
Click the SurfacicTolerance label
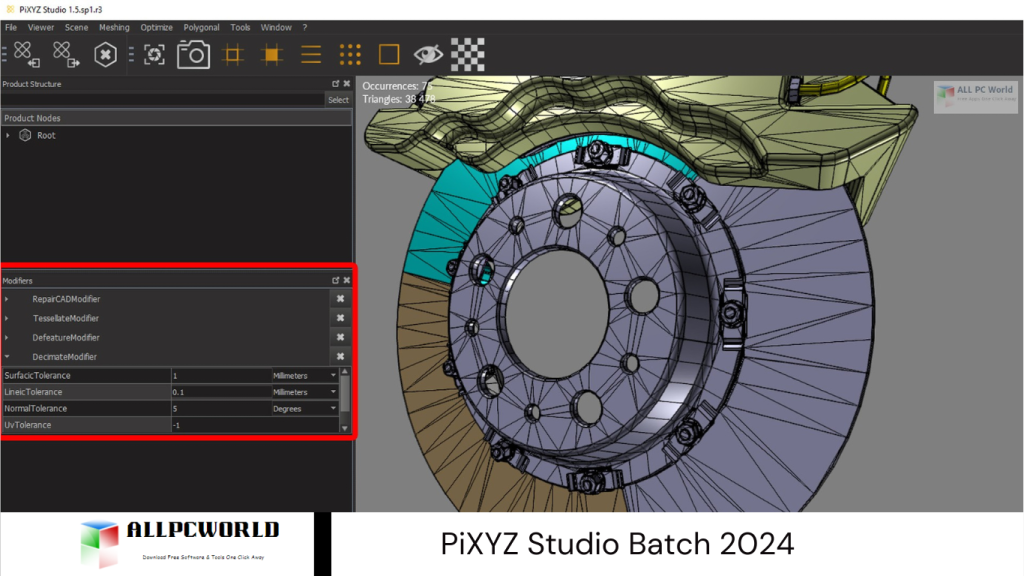pyautogui.click(x=37, y=376)
